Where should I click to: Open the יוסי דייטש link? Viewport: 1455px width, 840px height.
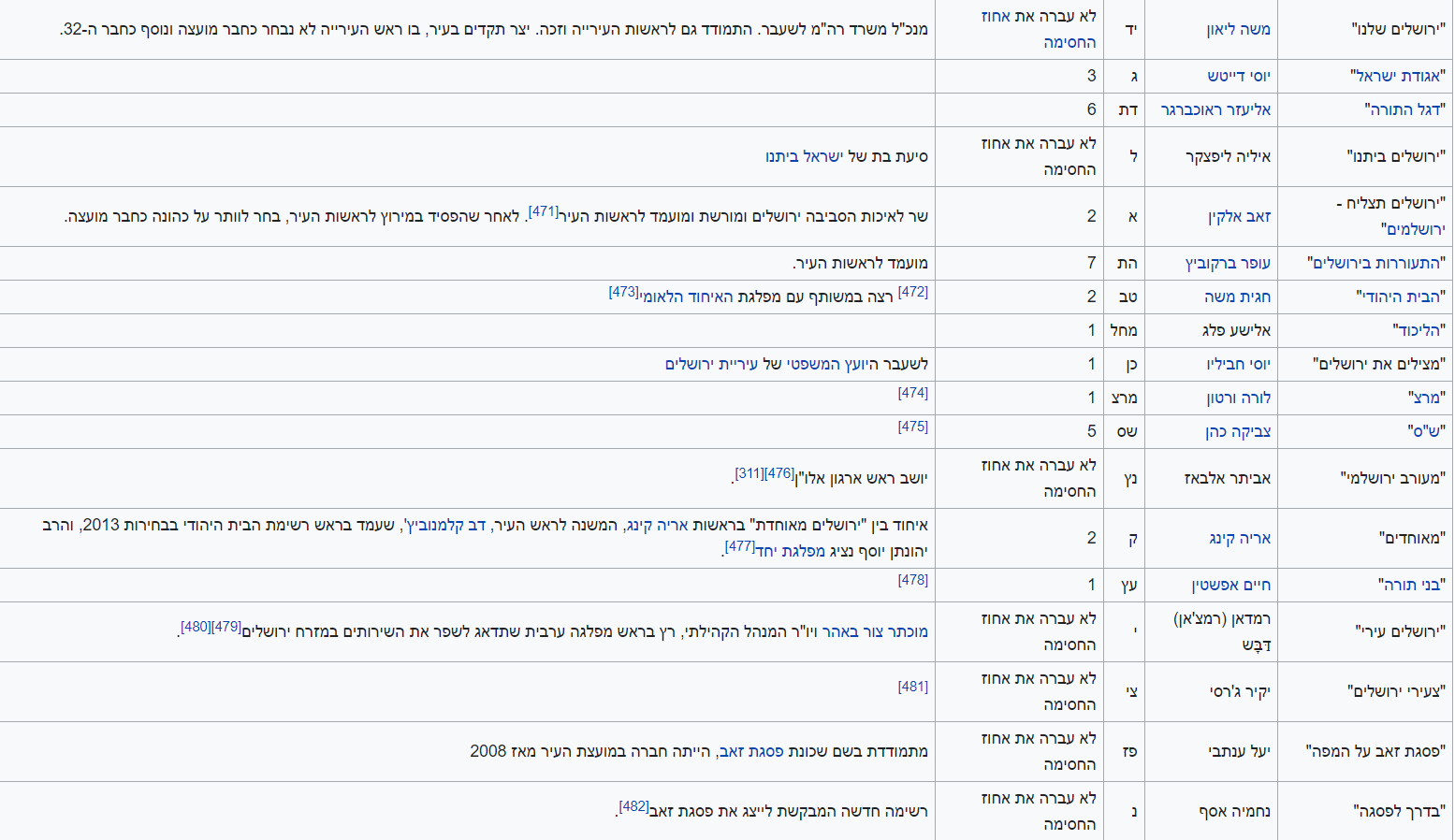pos(1238,77)
